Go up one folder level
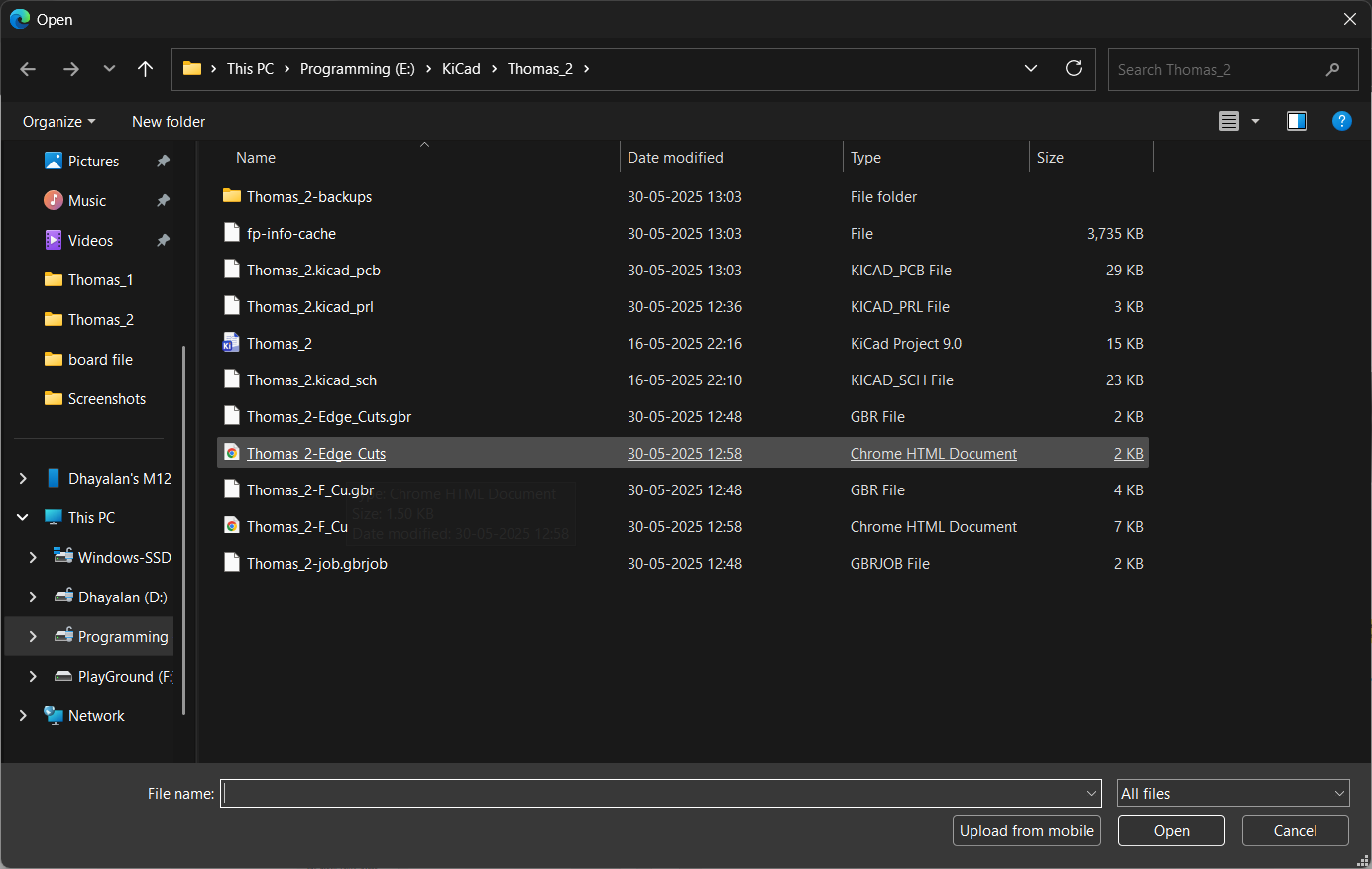 pyautogui.click(x=145, y=69)
